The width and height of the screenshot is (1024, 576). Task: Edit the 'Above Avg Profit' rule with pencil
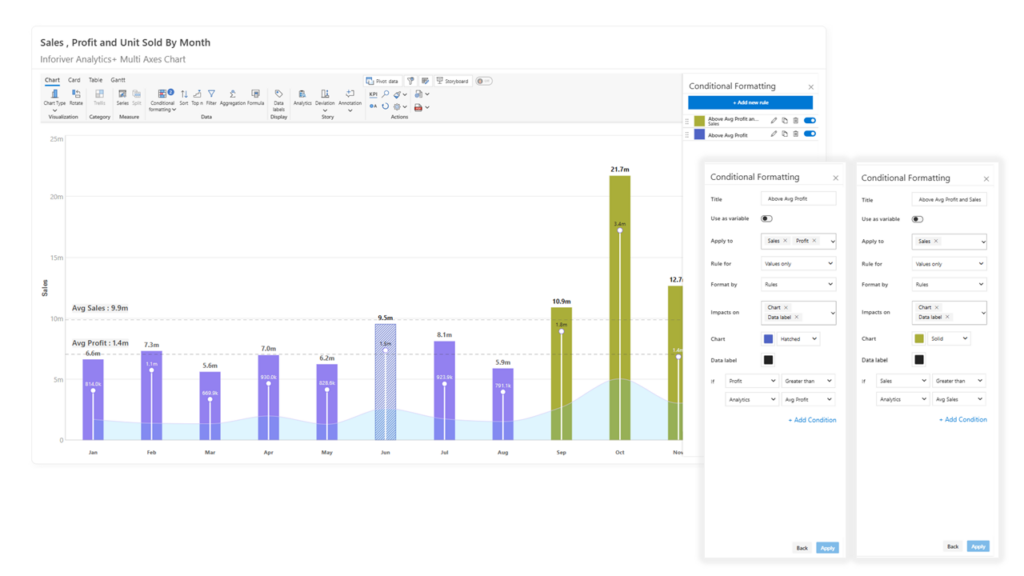(x=774, y=134)
